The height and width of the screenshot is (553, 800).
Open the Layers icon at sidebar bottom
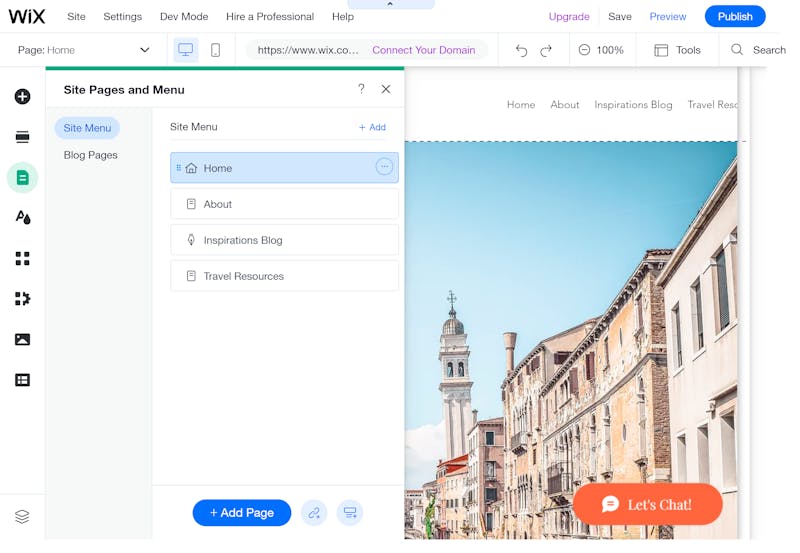22,517
